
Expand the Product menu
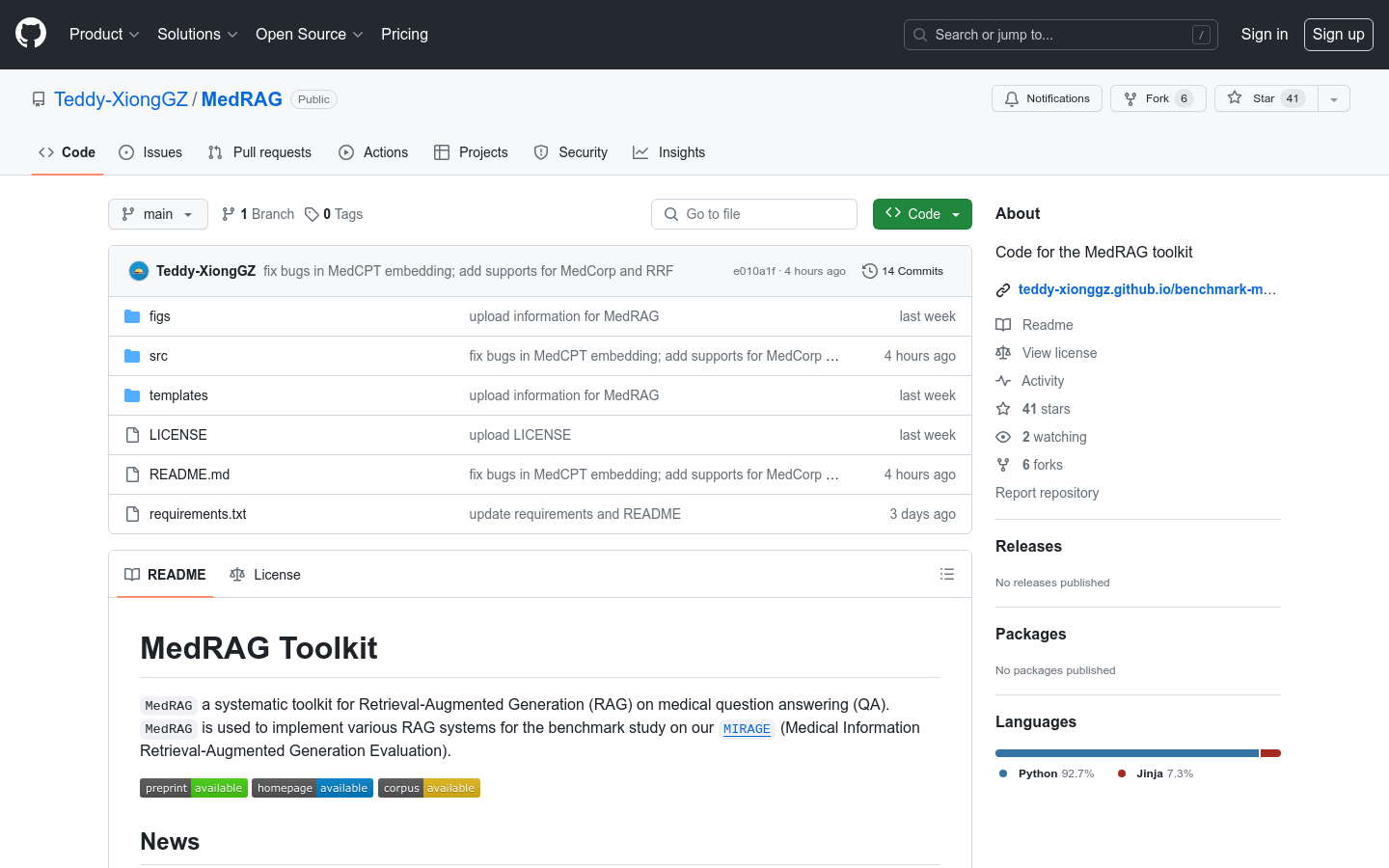click(x=104, y=34)
